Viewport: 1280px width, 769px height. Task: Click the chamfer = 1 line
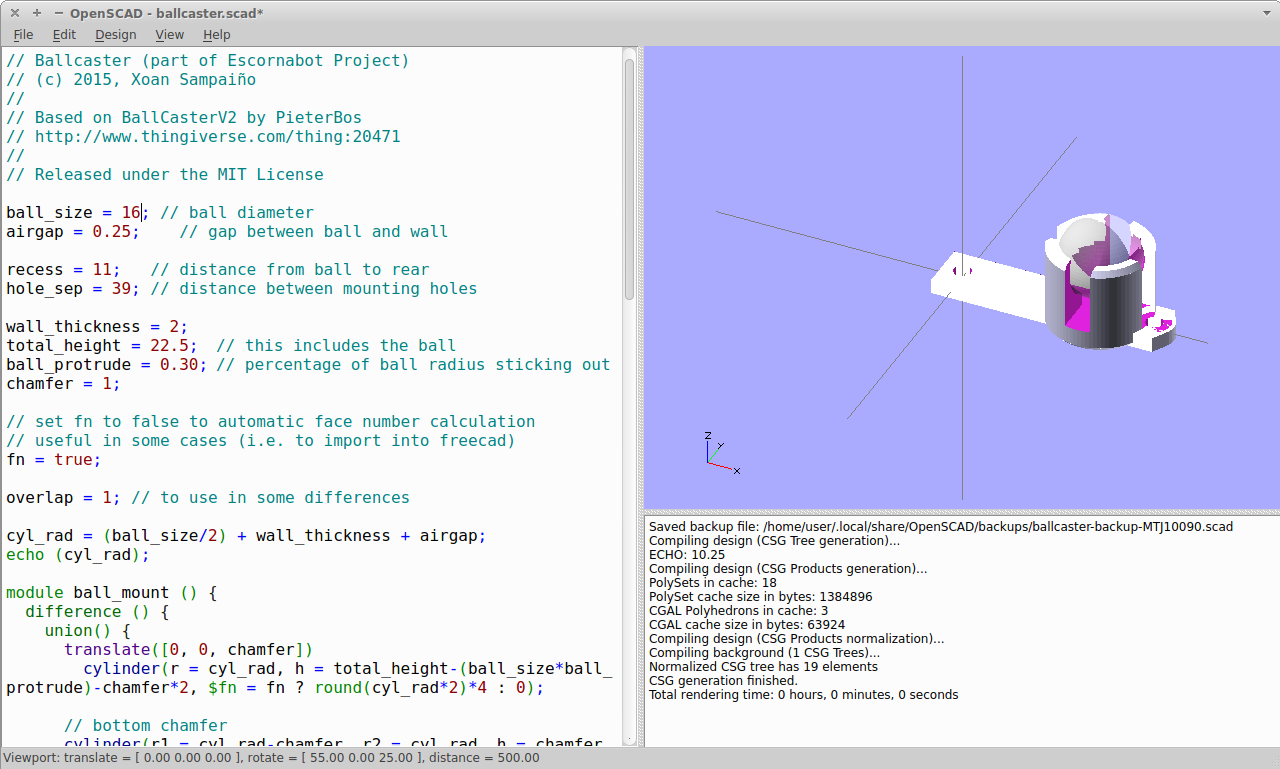click(x=63, y=384)
